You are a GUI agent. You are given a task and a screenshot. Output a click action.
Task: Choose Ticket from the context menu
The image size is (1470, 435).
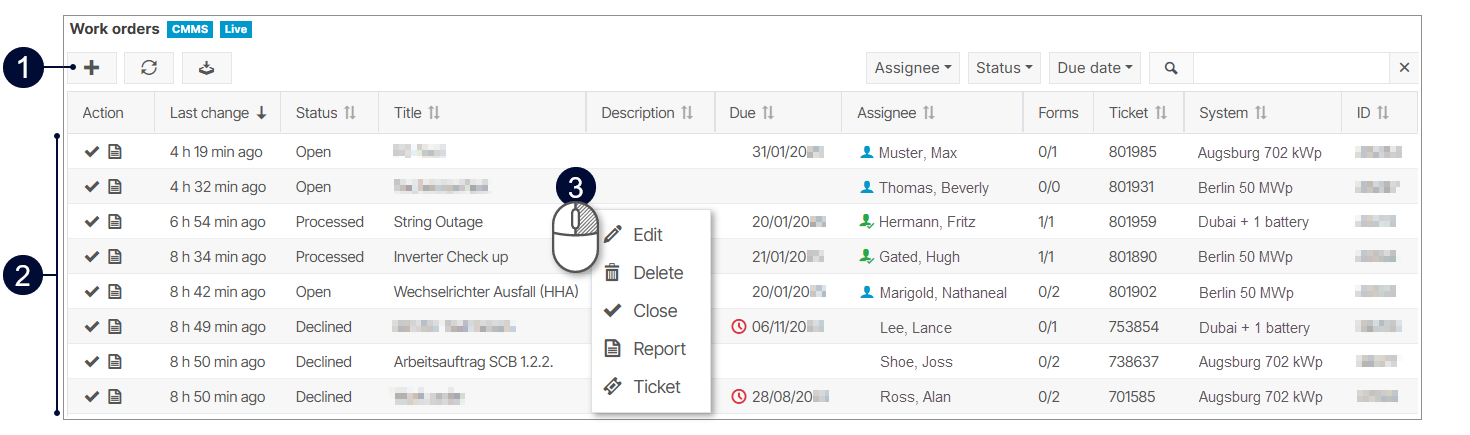656,387
